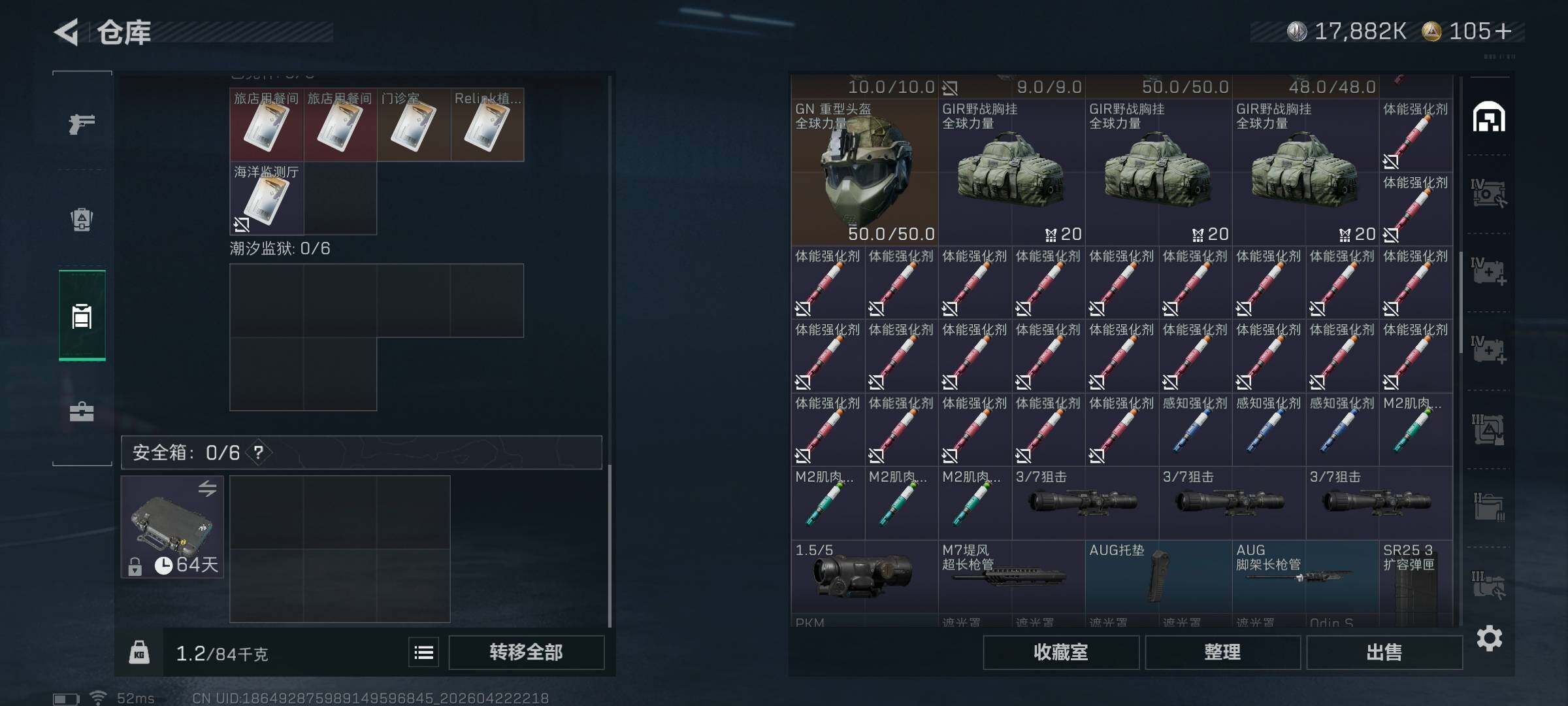Open the warehouse settings gear icon
This screenshot has height=706, width=1568.
[1489, 638]
